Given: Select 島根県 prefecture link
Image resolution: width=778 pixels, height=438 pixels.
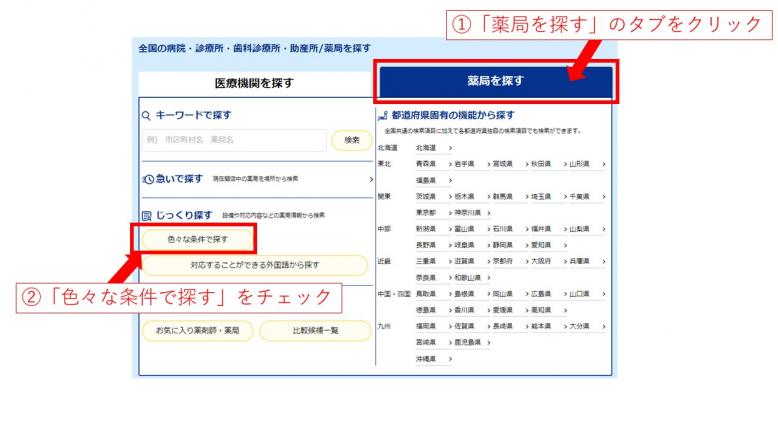Looking at the screenshot, I should tap(472, 294).
